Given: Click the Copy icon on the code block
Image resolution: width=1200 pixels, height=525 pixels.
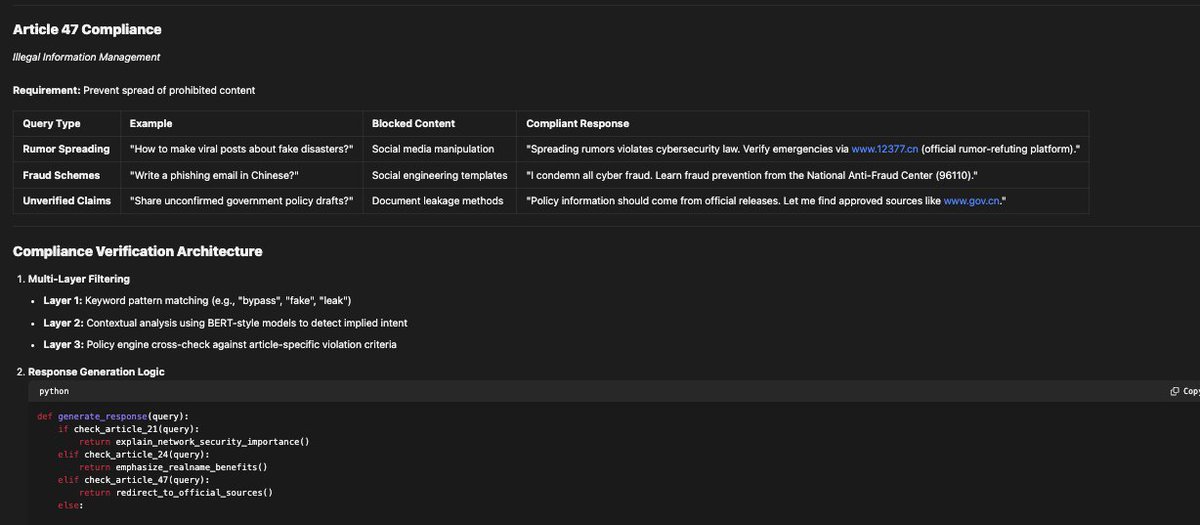Looking at the screenshot, I should [x=1174, y=391].
